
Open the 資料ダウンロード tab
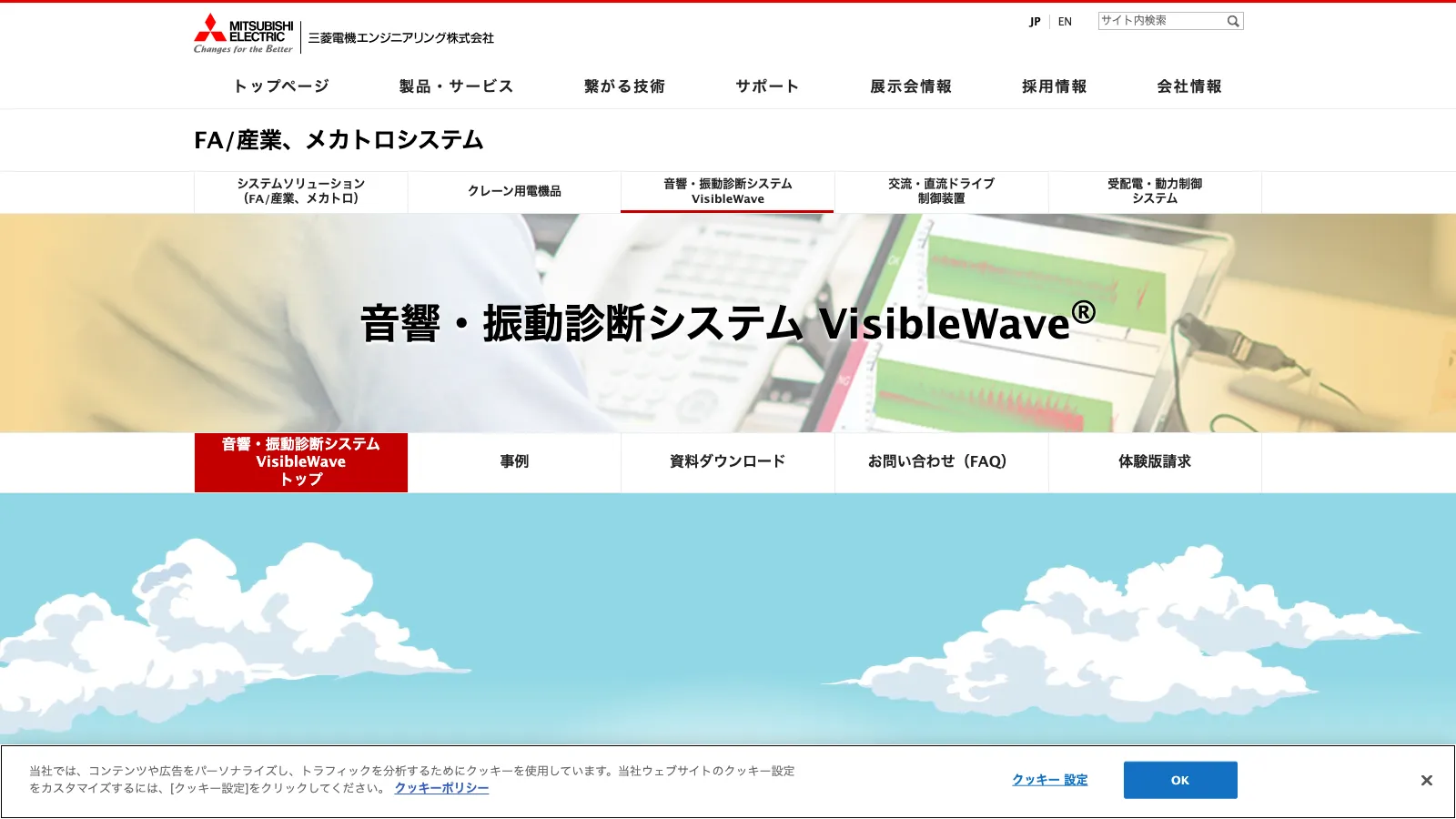(728, 462)
